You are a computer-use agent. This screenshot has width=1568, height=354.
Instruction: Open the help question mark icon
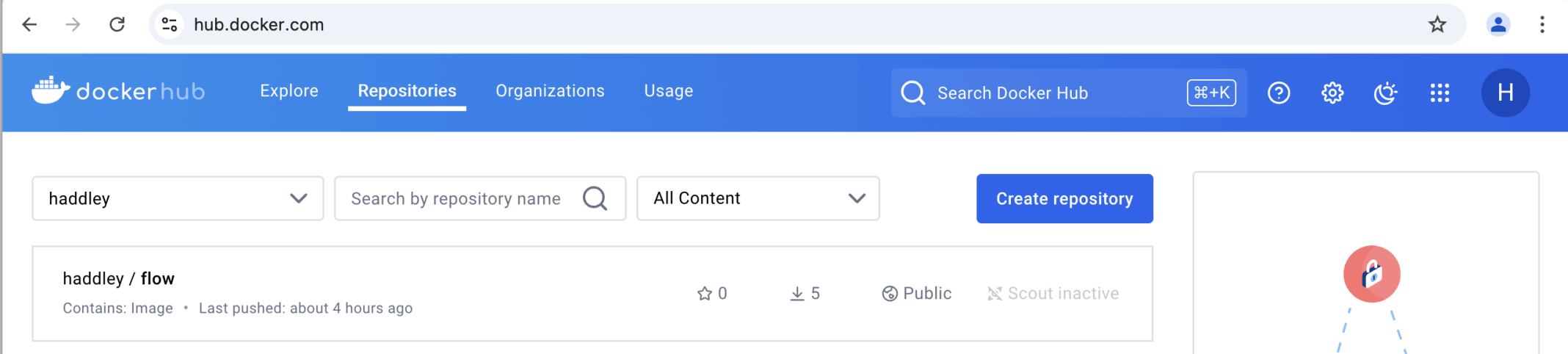click(1279, 93)
